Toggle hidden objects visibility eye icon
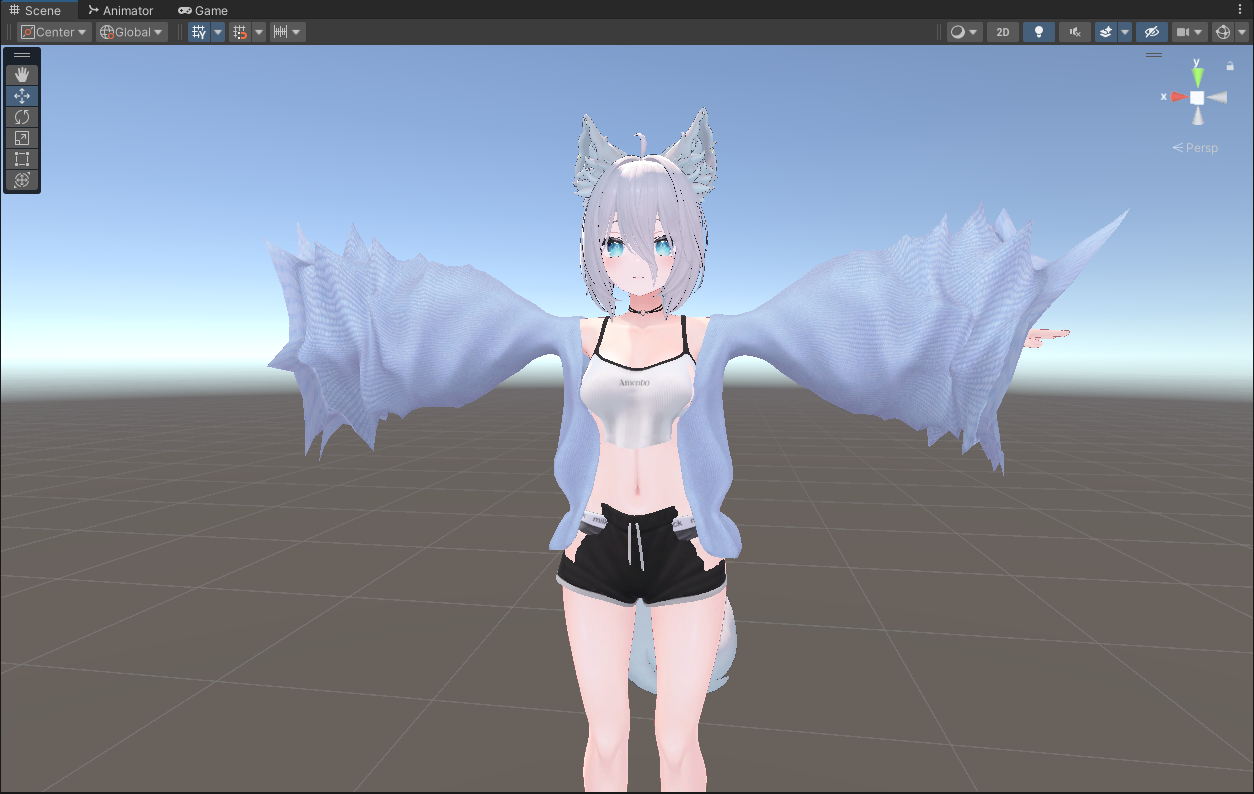The width and height of the screenshot is (1254, 794). [x=1151, y=32]
